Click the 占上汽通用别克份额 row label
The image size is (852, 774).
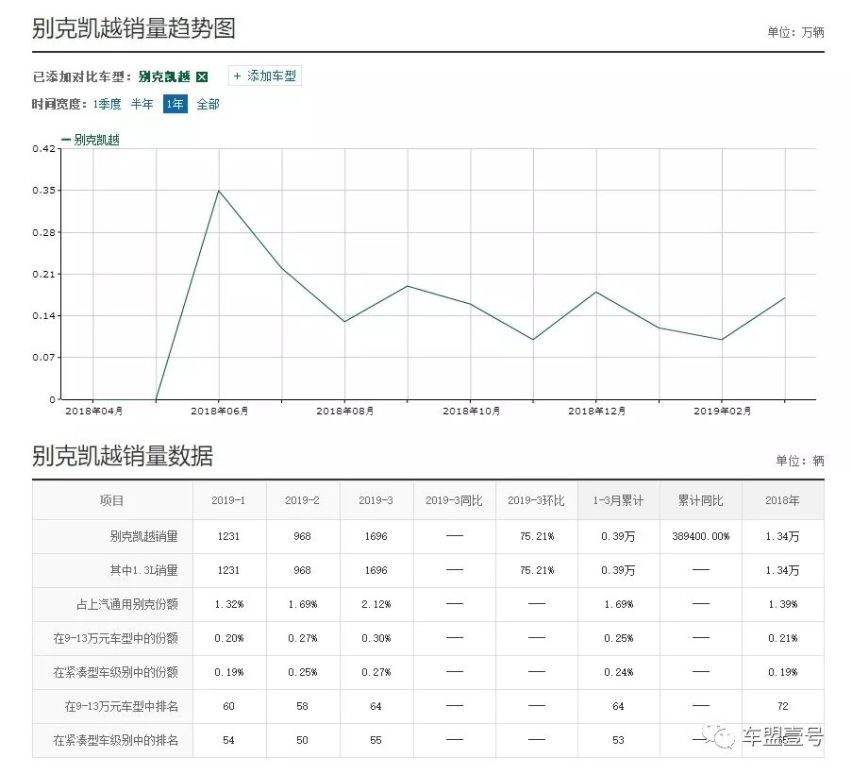click(127, 604)
